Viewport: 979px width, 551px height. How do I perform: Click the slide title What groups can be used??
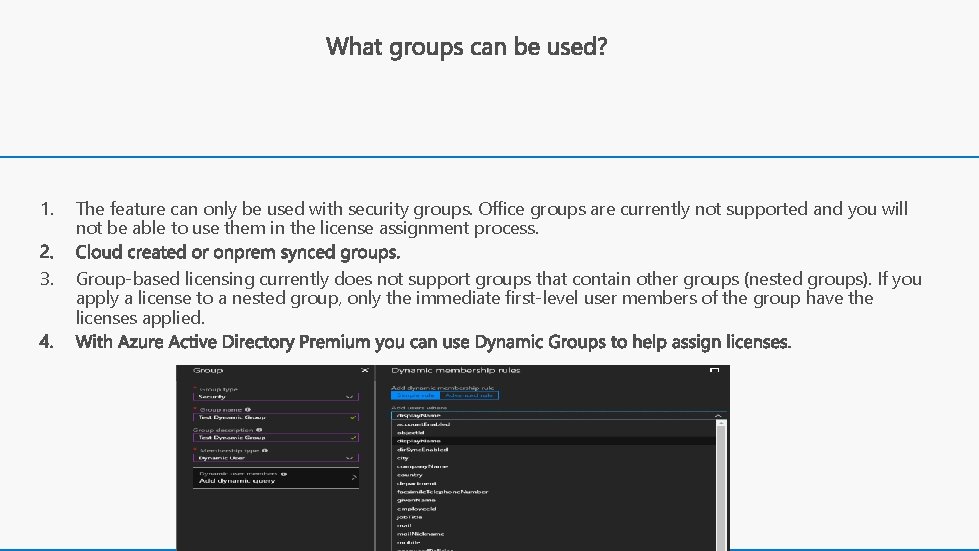(x=466, y=47)
